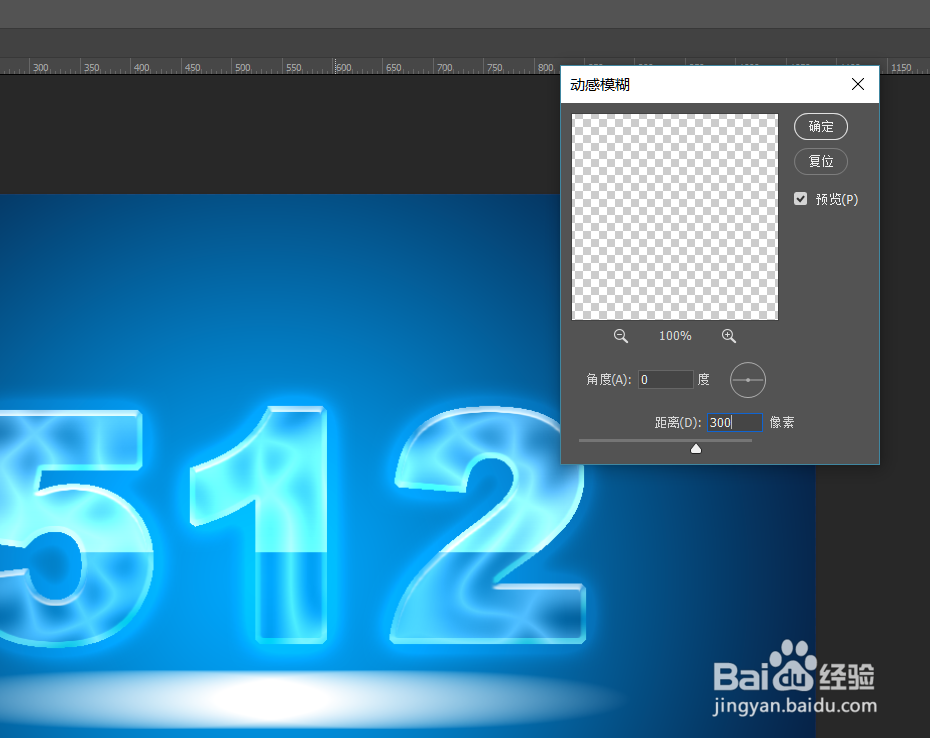930x738 pixels.
Task: Close the 动感模糊 dialog
Action: point(858,84)
